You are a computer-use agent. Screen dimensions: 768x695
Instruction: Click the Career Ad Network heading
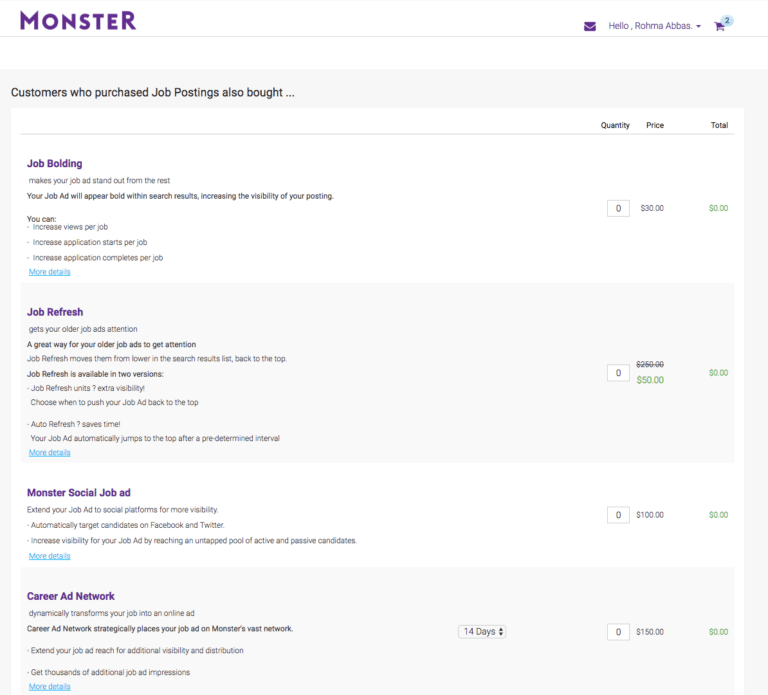(71, 596)
